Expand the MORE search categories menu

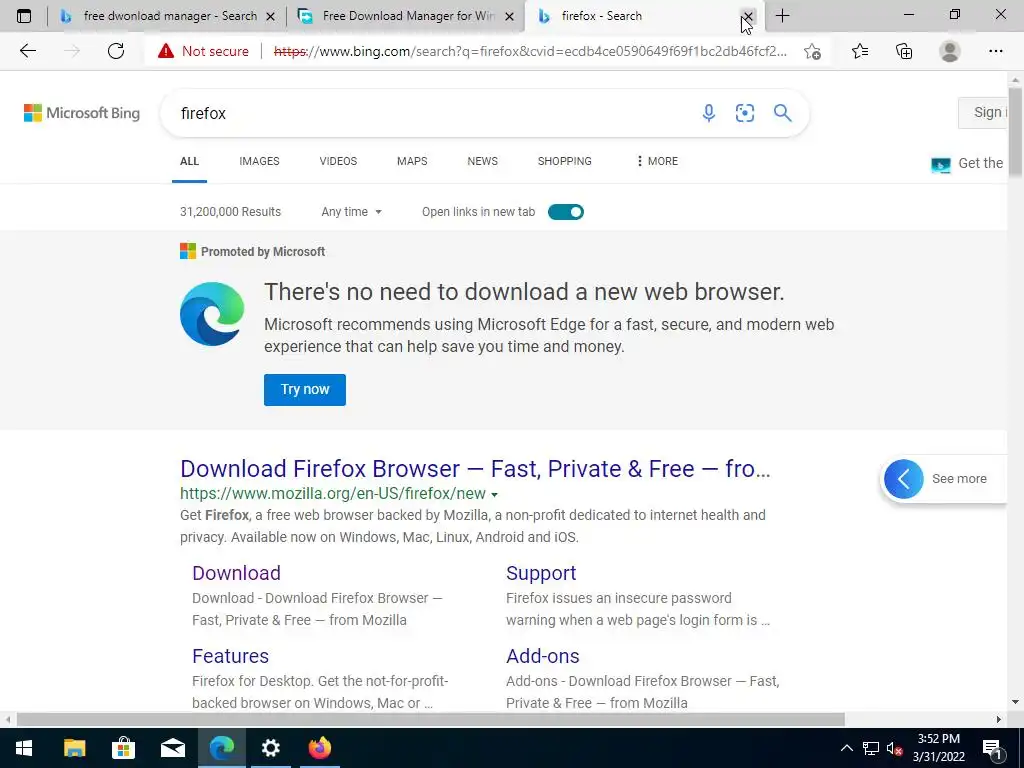click(x=657, y=161)
